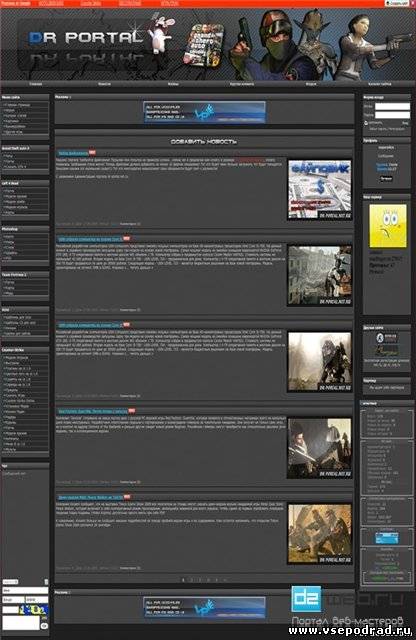Open the small dropdown above the chat name field
This screenshot has height=640, width=416.
click(x=10, y=582)
